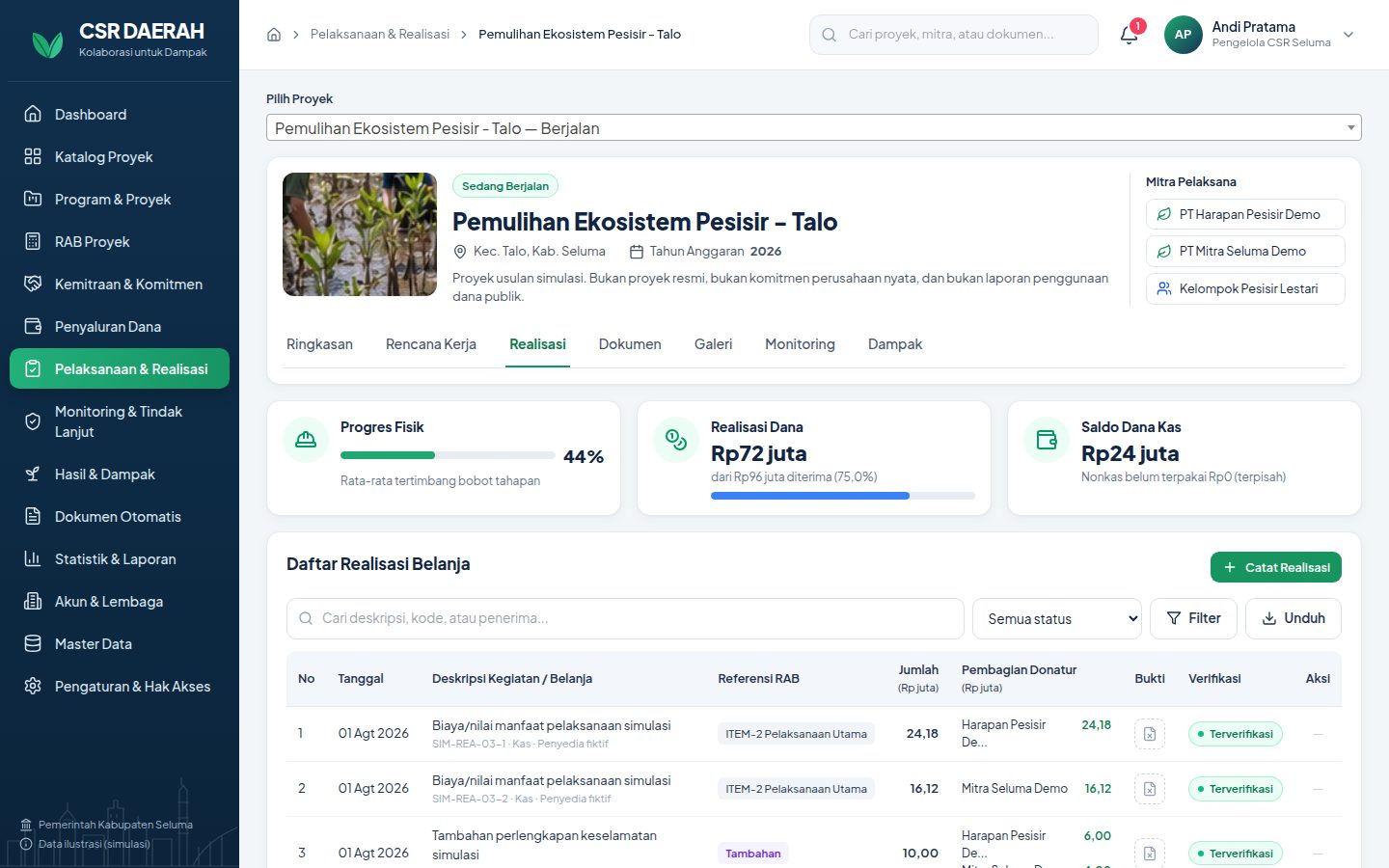This screenshot has height=868, width=1389.
Task: Select partner PT Mitra Seluma Demo
Action: pyautogui.click(x=1245, y=251)
